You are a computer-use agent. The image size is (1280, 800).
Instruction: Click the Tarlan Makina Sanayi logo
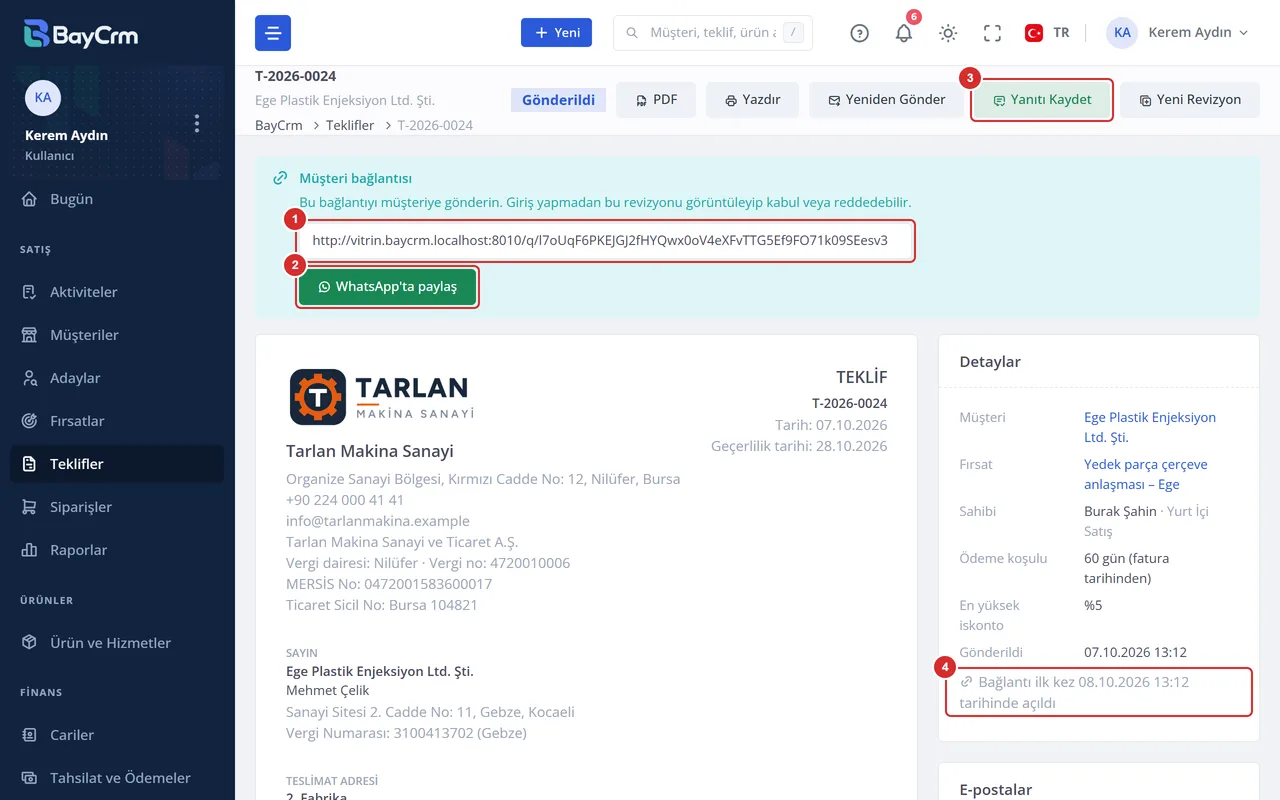coord(380,396)
